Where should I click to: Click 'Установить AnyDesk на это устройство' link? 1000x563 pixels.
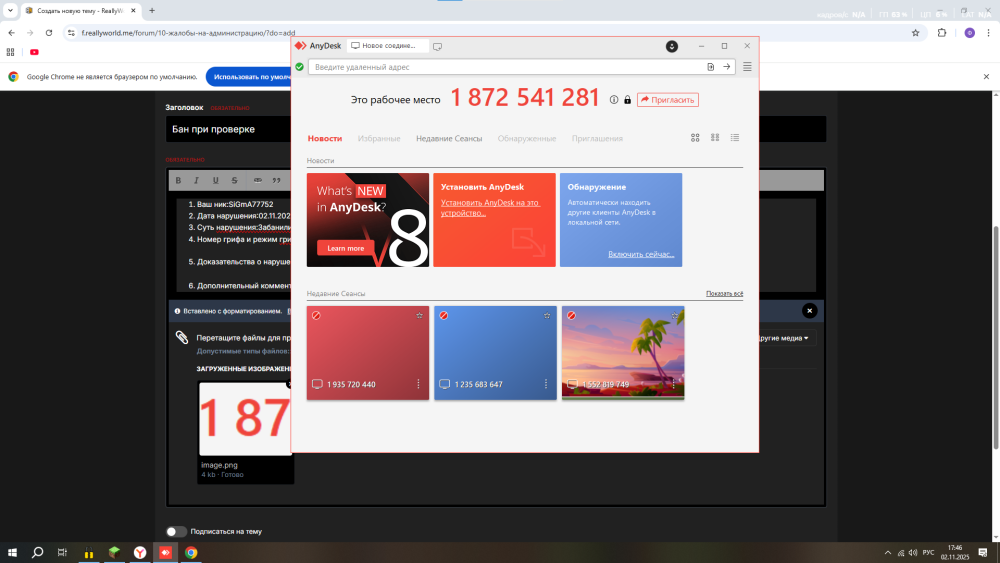[x=490, y=208]
